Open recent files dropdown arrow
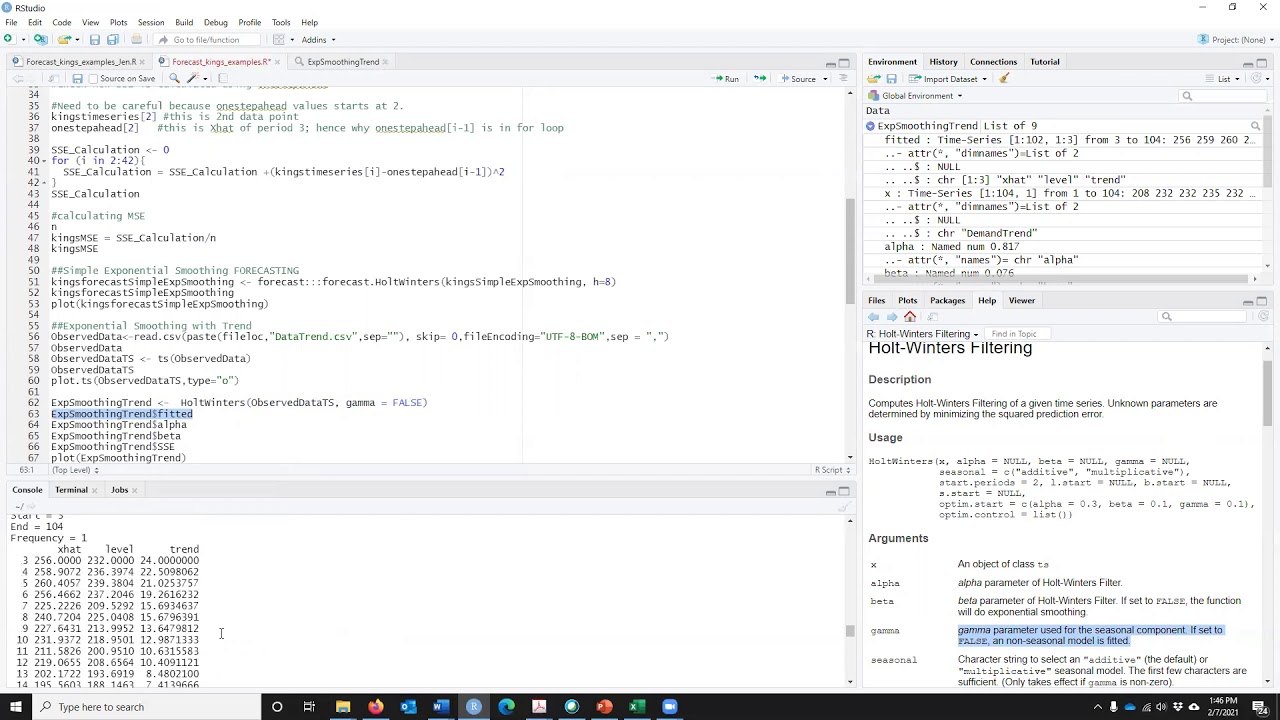Screen dimensions: 1280x720 coord(77,39)
